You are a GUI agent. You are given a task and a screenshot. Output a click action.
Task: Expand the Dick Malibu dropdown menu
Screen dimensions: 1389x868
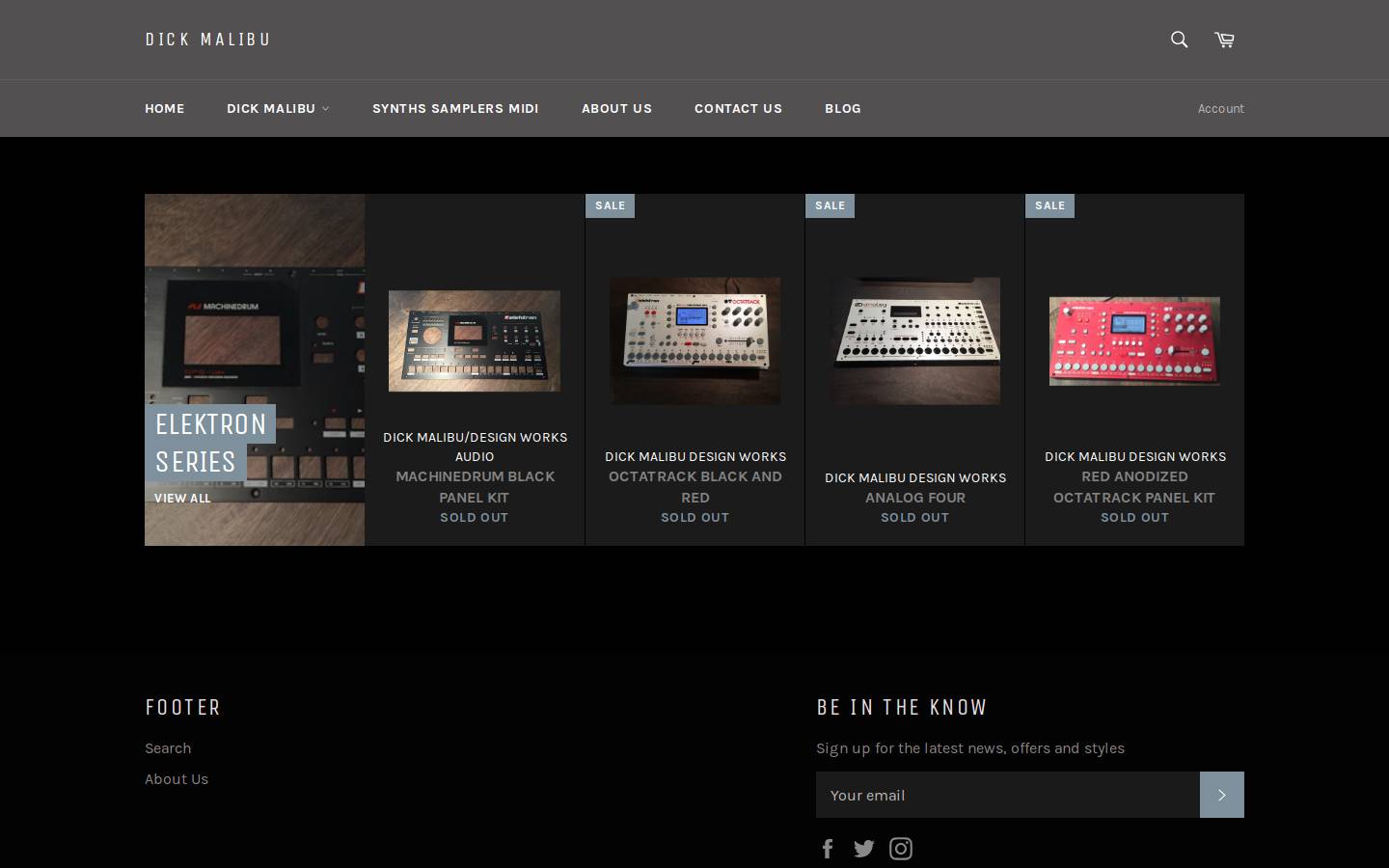(278, 108)
